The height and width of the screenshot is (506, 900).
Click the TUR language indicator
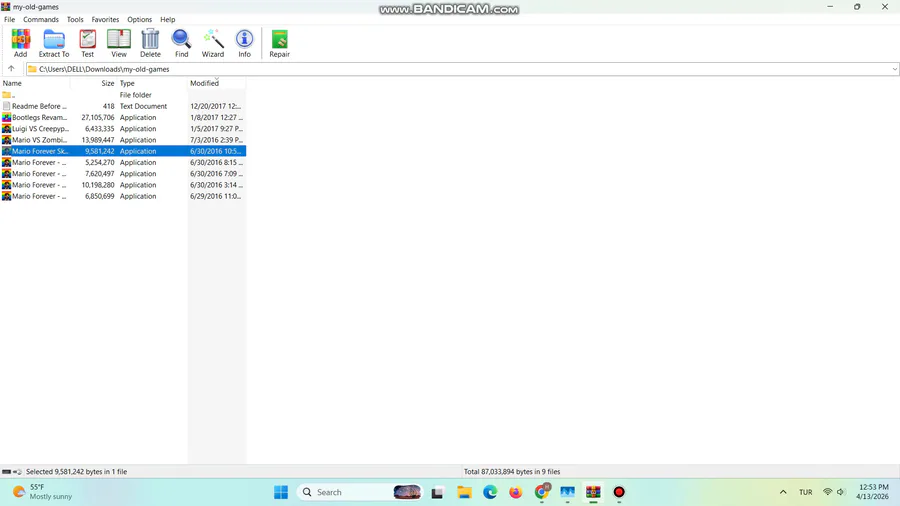pos(805,492)
